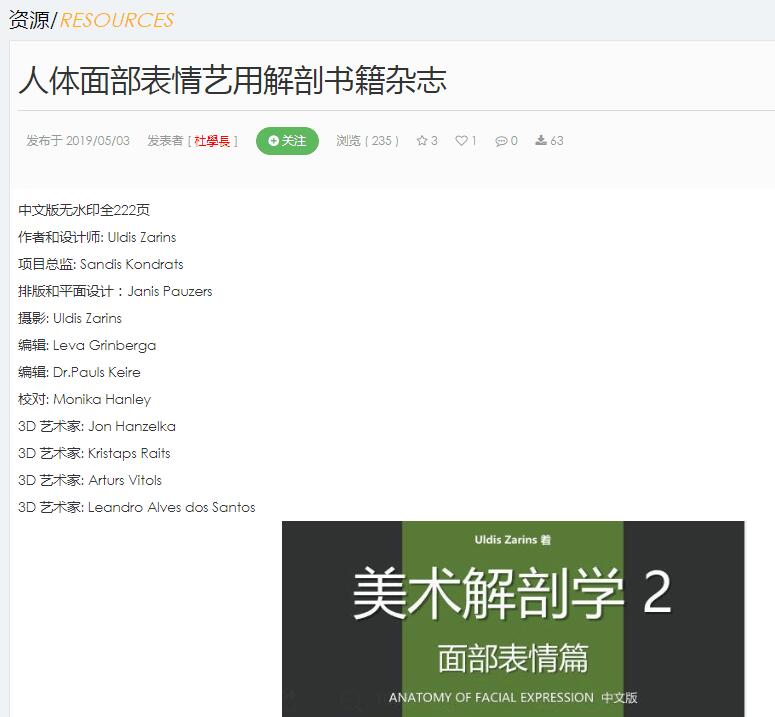775x717 pixels.
Task: Click the line 编辑: Dr.Pauls Keire
Action: (x=79, y=372)
